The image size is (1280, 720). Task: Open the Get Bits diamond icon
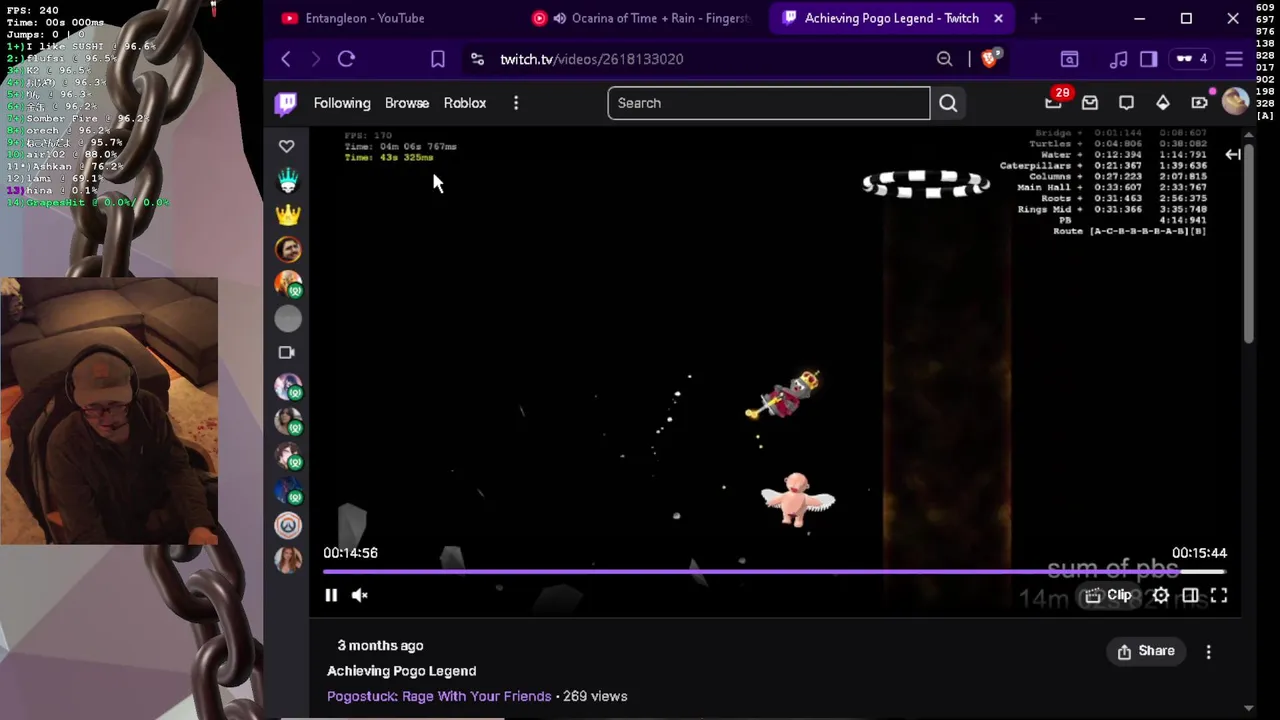(x=1163, y=103)
